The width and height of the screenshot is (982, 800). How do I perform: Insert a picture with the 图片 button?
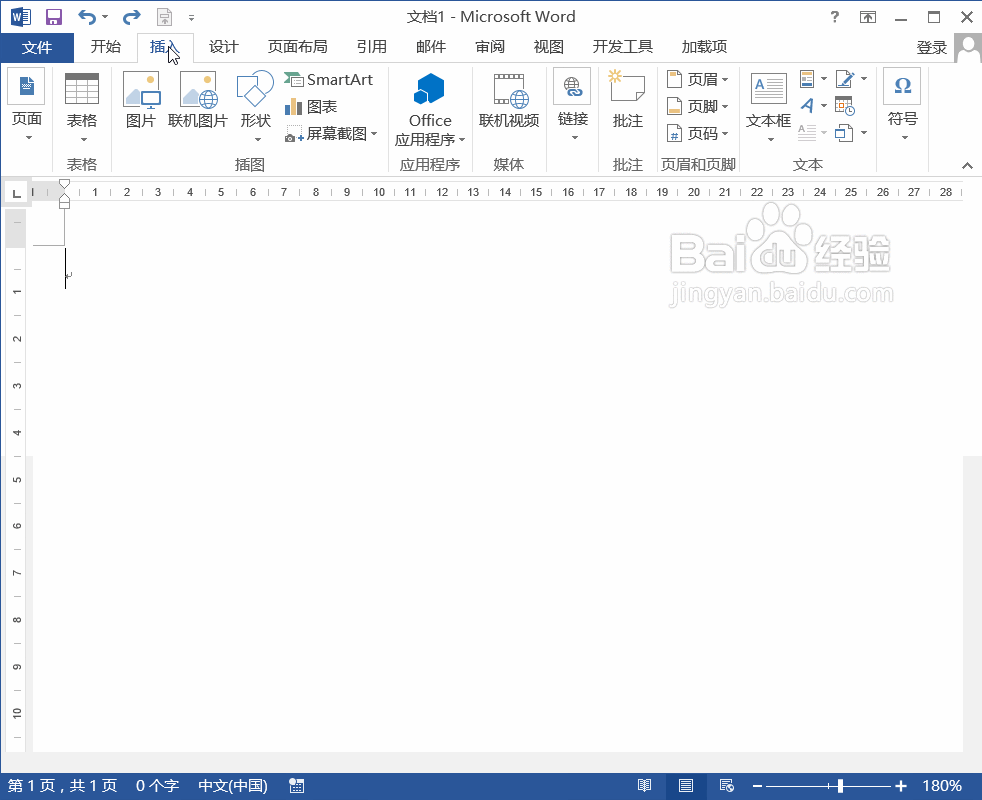[x=141, y=100]
